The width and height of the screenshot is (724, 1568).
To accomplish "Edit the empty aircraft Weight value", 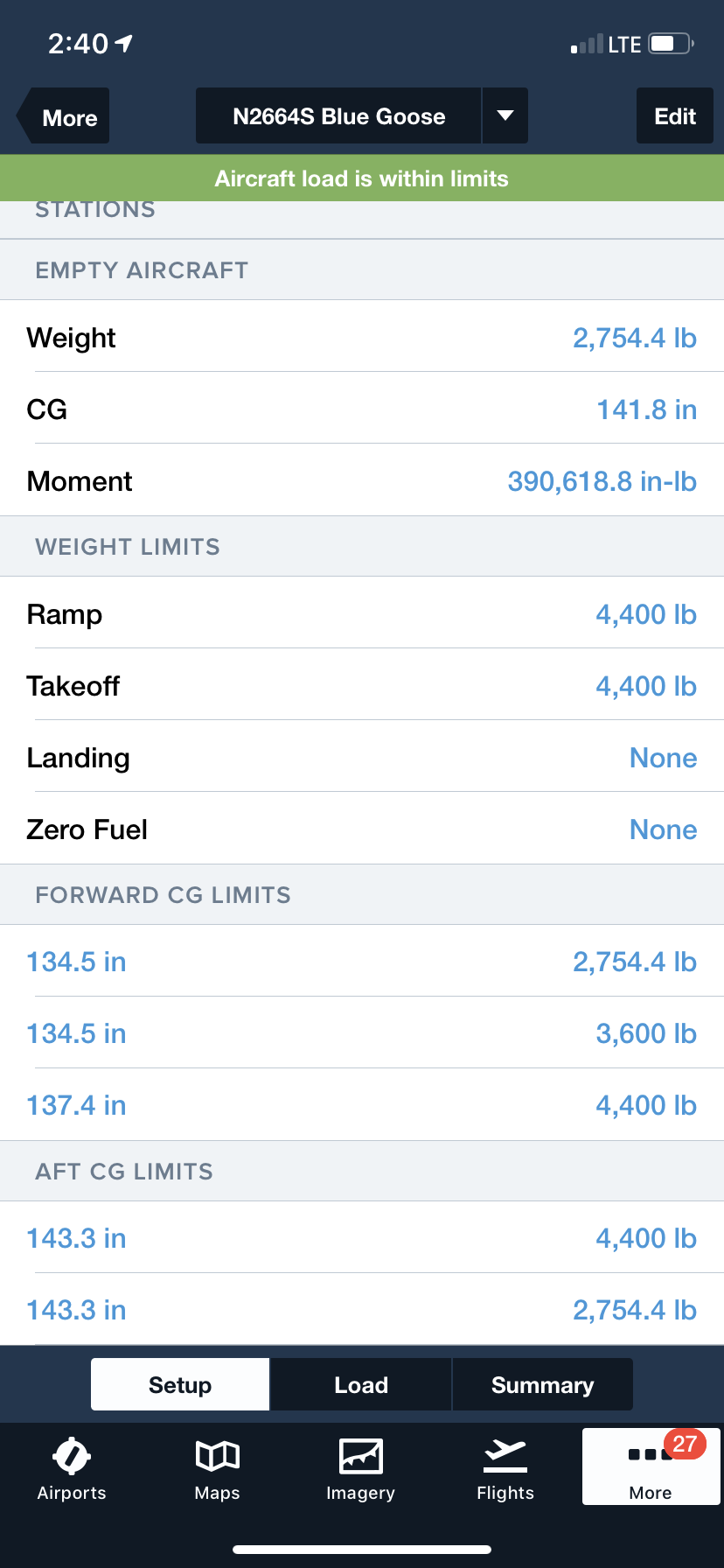I will tap(634, 338).
